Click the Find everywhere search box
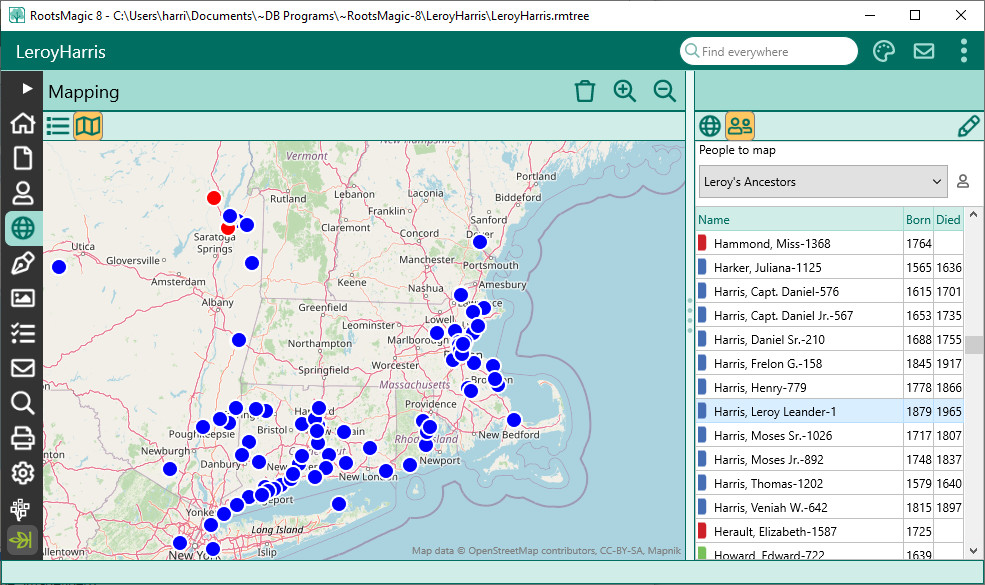Viewport: 985px width, 585px height. tap(768, 52)
